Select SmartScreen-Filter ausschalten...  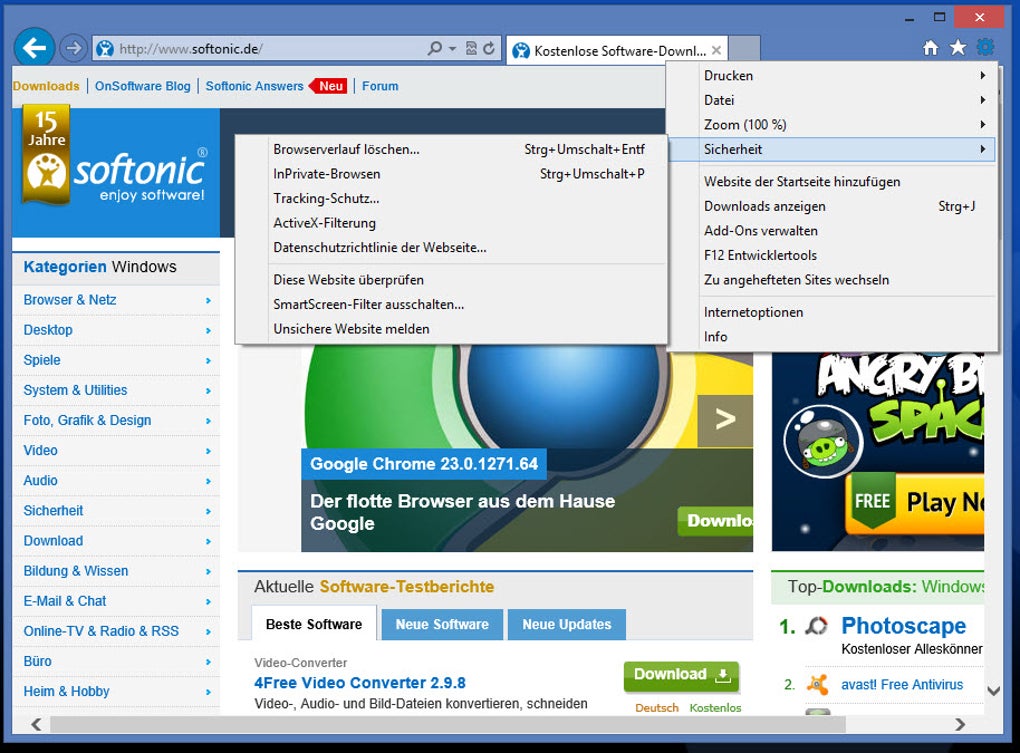pos(451,304)
